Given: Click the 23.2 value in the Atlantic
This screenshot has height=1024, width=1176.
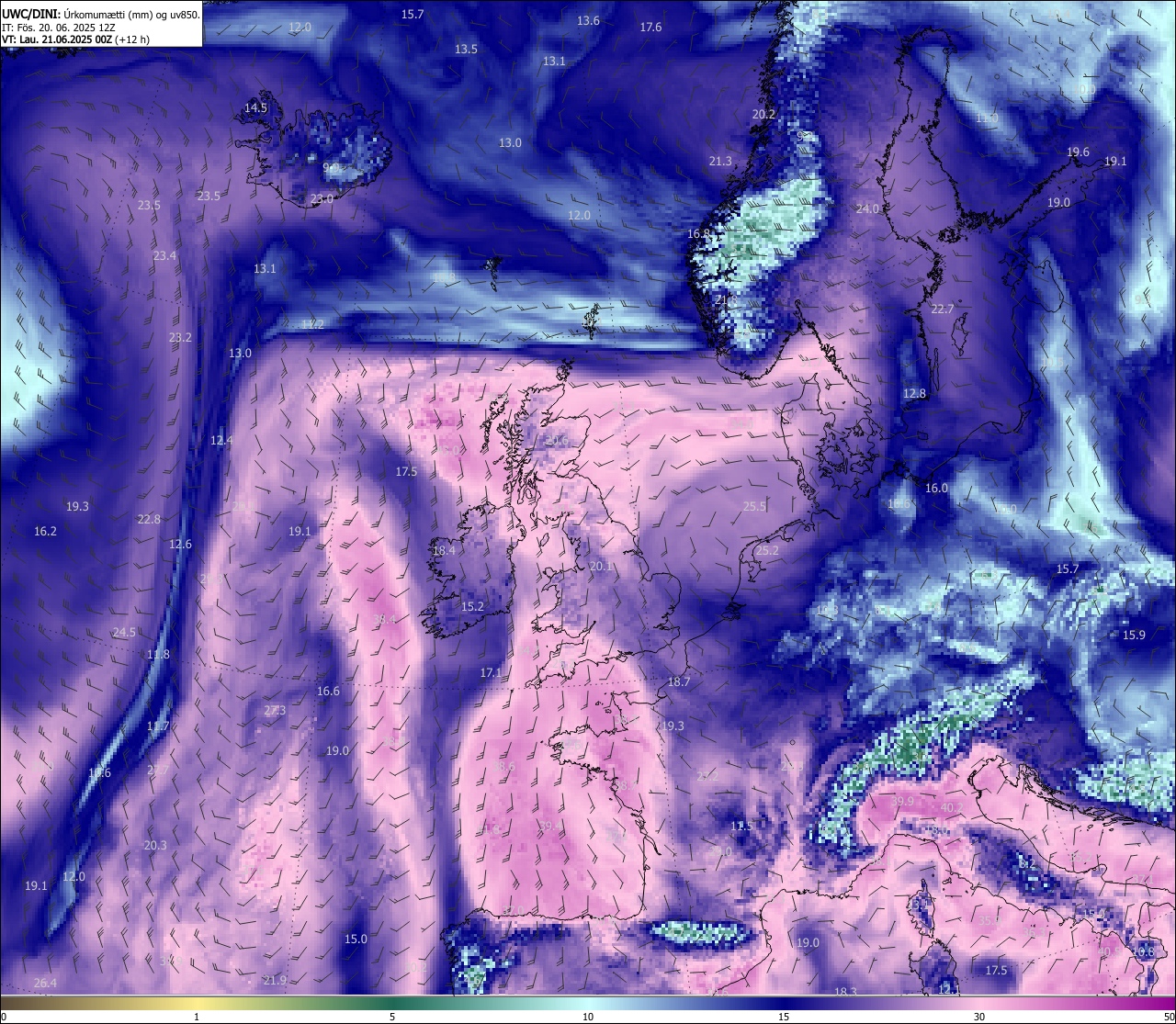Looking at the screenshot, I should [180, 337].
